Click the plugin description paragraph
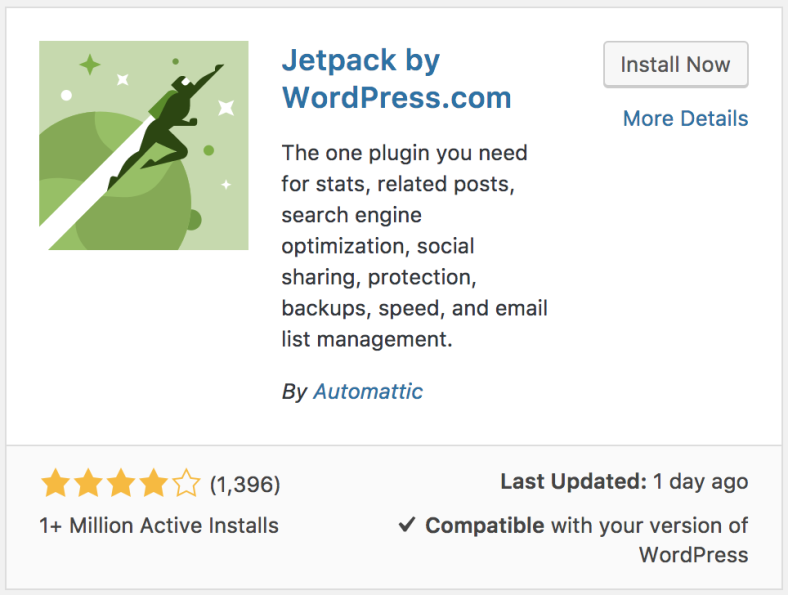 pos(414,246)
